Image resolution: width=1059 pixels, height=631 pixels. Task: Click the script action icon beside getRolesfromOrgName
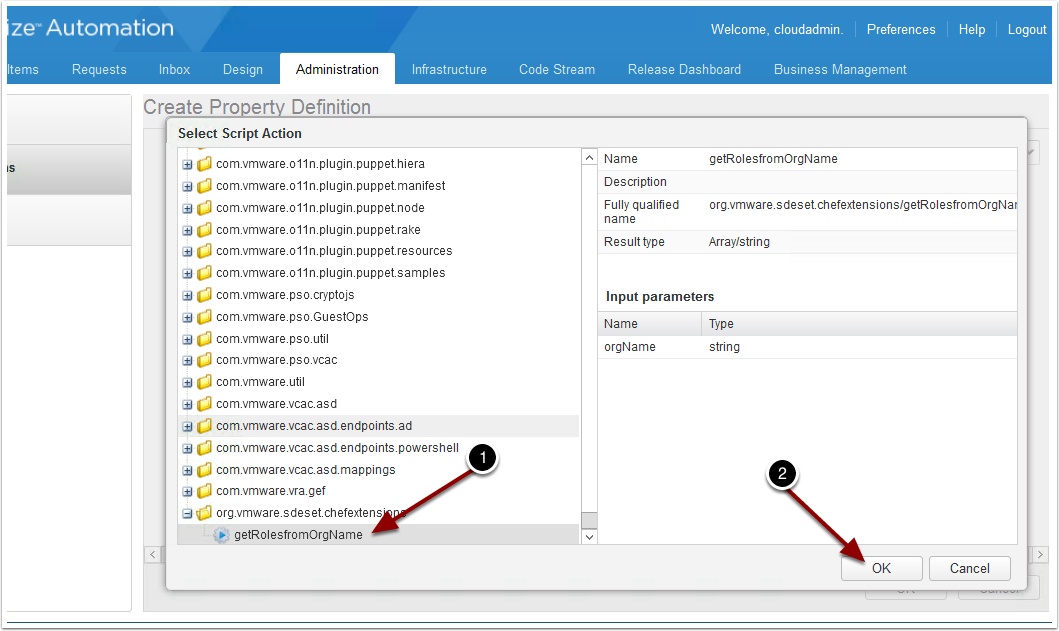221,535
